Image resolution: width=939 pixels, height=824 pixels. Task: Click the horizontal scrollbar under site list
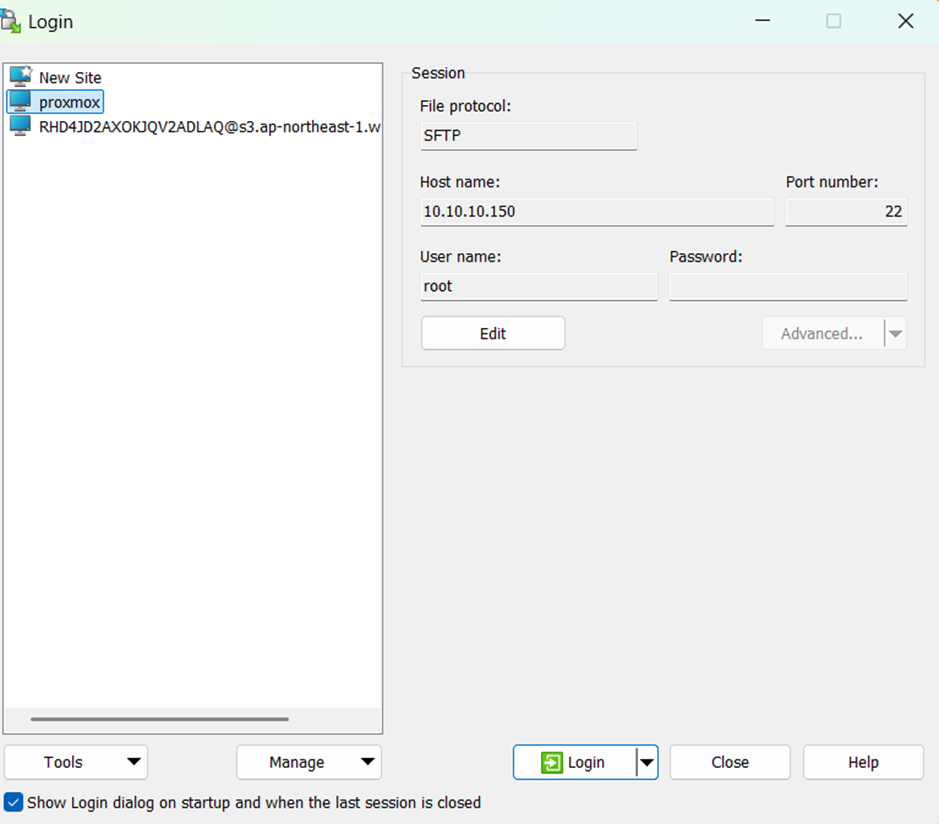point(160,719)
